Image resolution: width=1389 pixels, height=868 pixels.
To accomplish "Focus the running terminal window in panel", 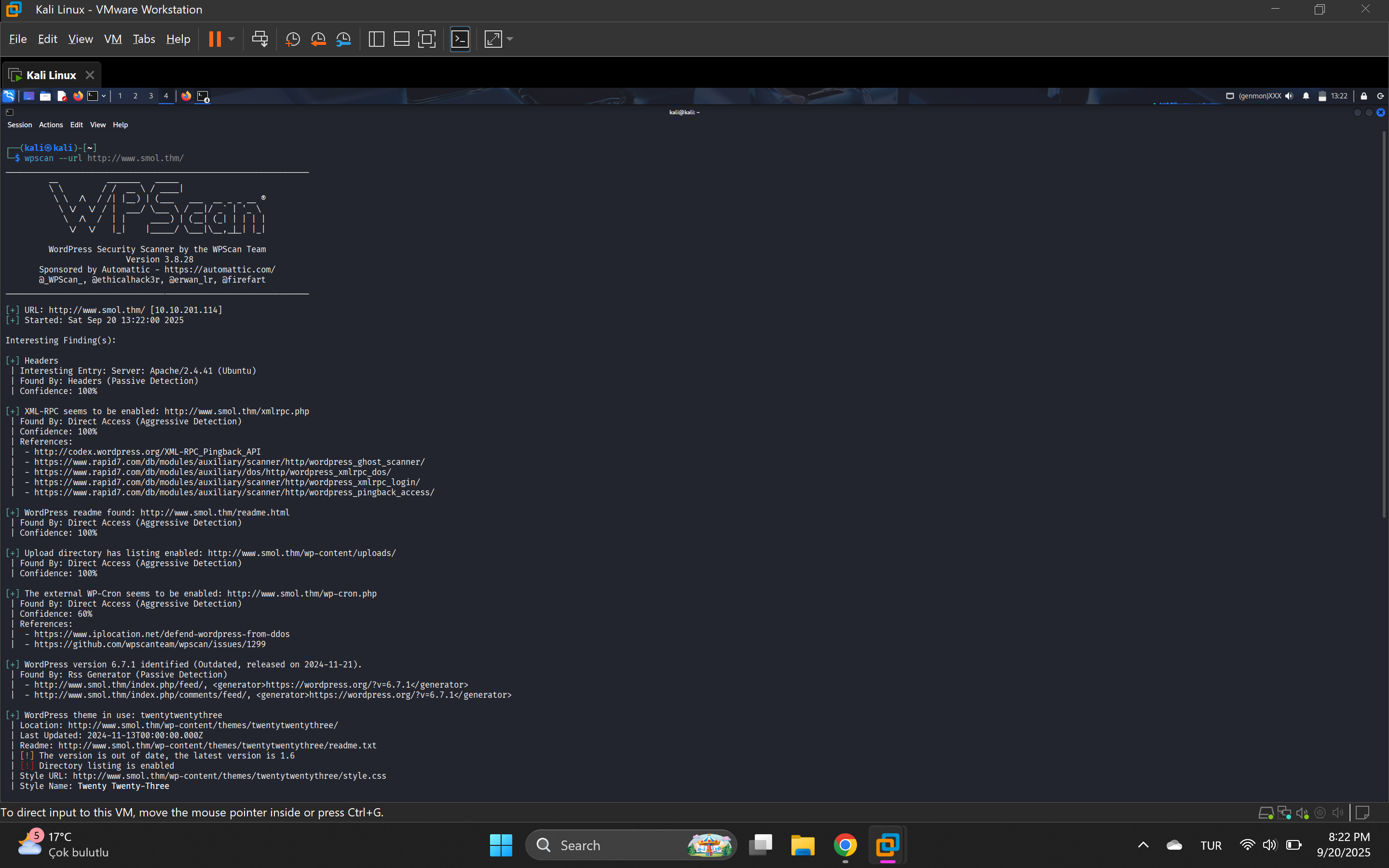I will [203, 96].
